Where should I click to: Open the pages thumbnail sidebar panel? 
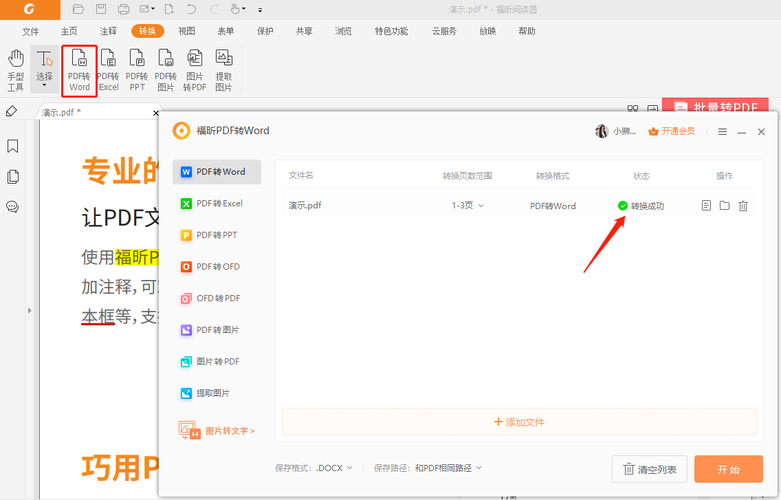[12, 177]
